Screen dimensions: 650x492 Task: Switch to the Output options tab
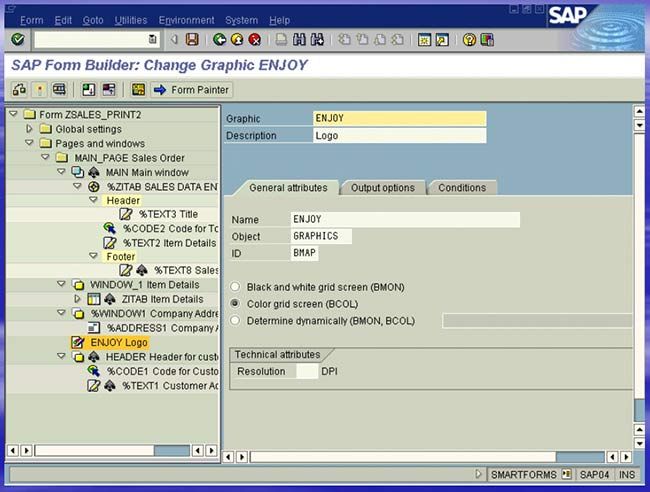pos(383,188)
